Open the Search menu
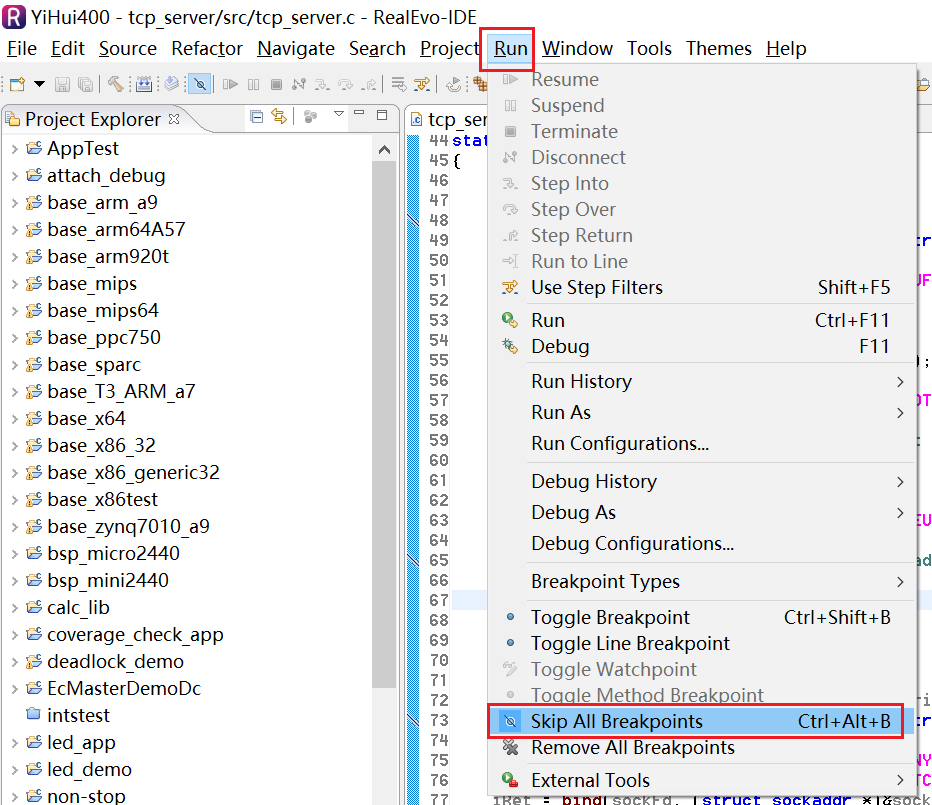The image size is (932, 805). click(x=377, y=49)
